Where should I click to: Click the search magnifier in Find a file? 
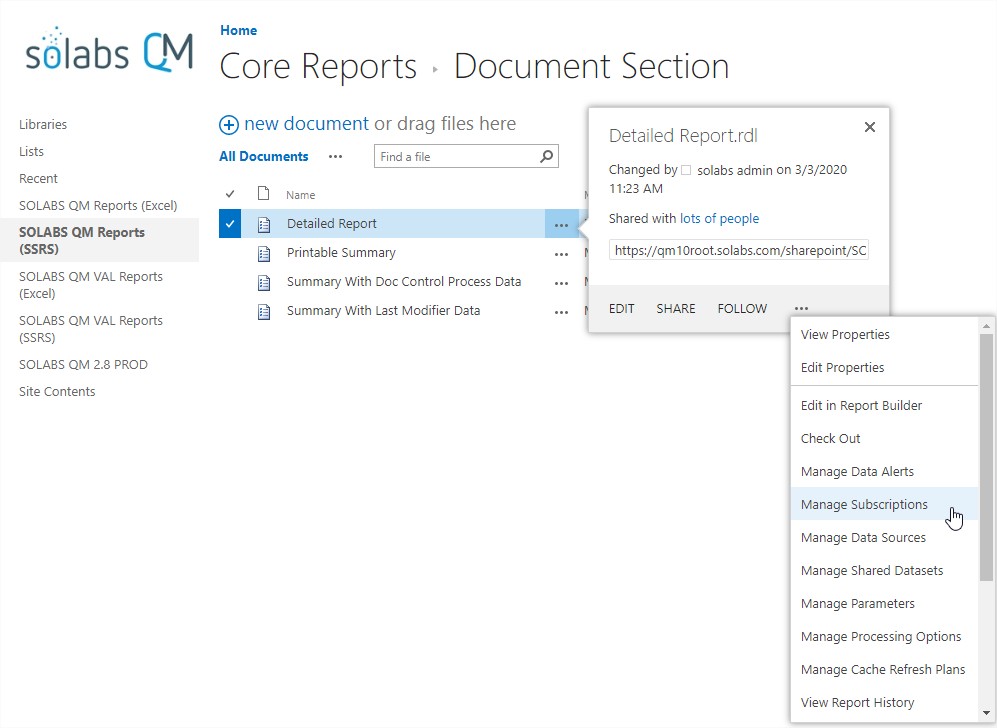pyautogui.click(x=546, y=156)
